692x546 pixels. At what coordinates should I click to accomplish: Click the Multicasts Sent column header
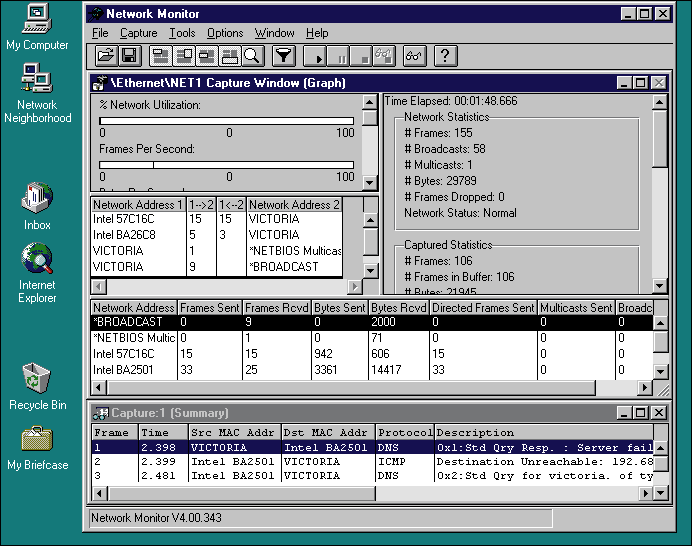coord(576,308)
